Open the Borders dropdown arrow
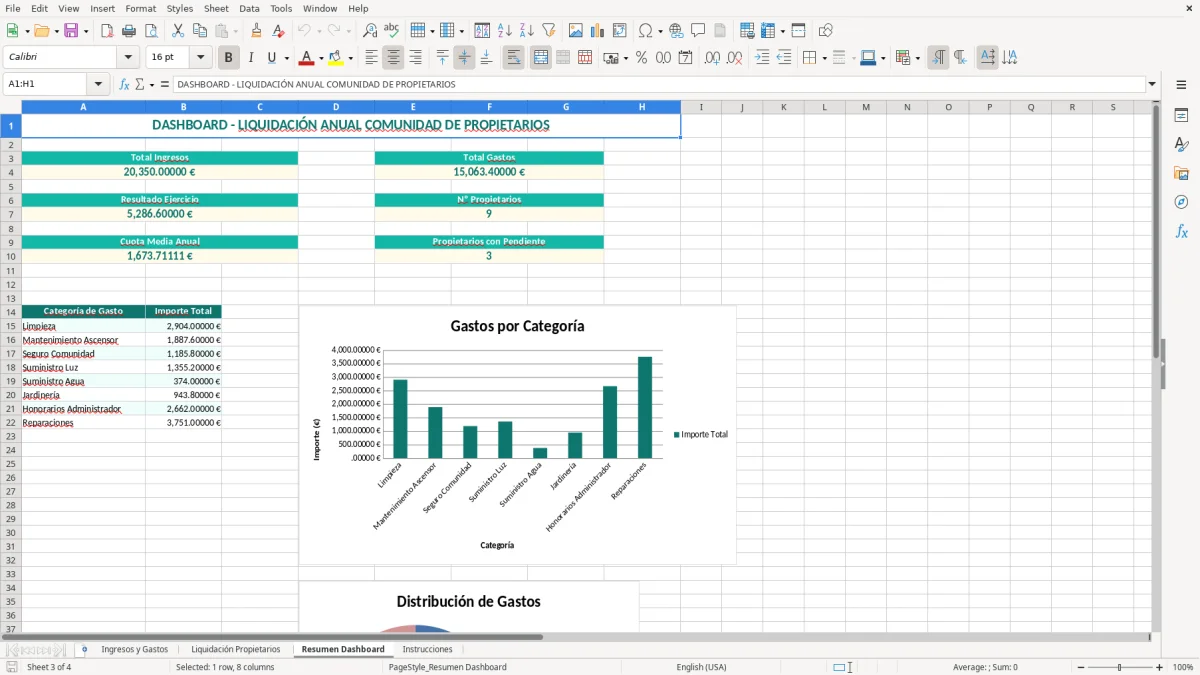The width and height of the screenshot is (1200, 675). point(824,58)
